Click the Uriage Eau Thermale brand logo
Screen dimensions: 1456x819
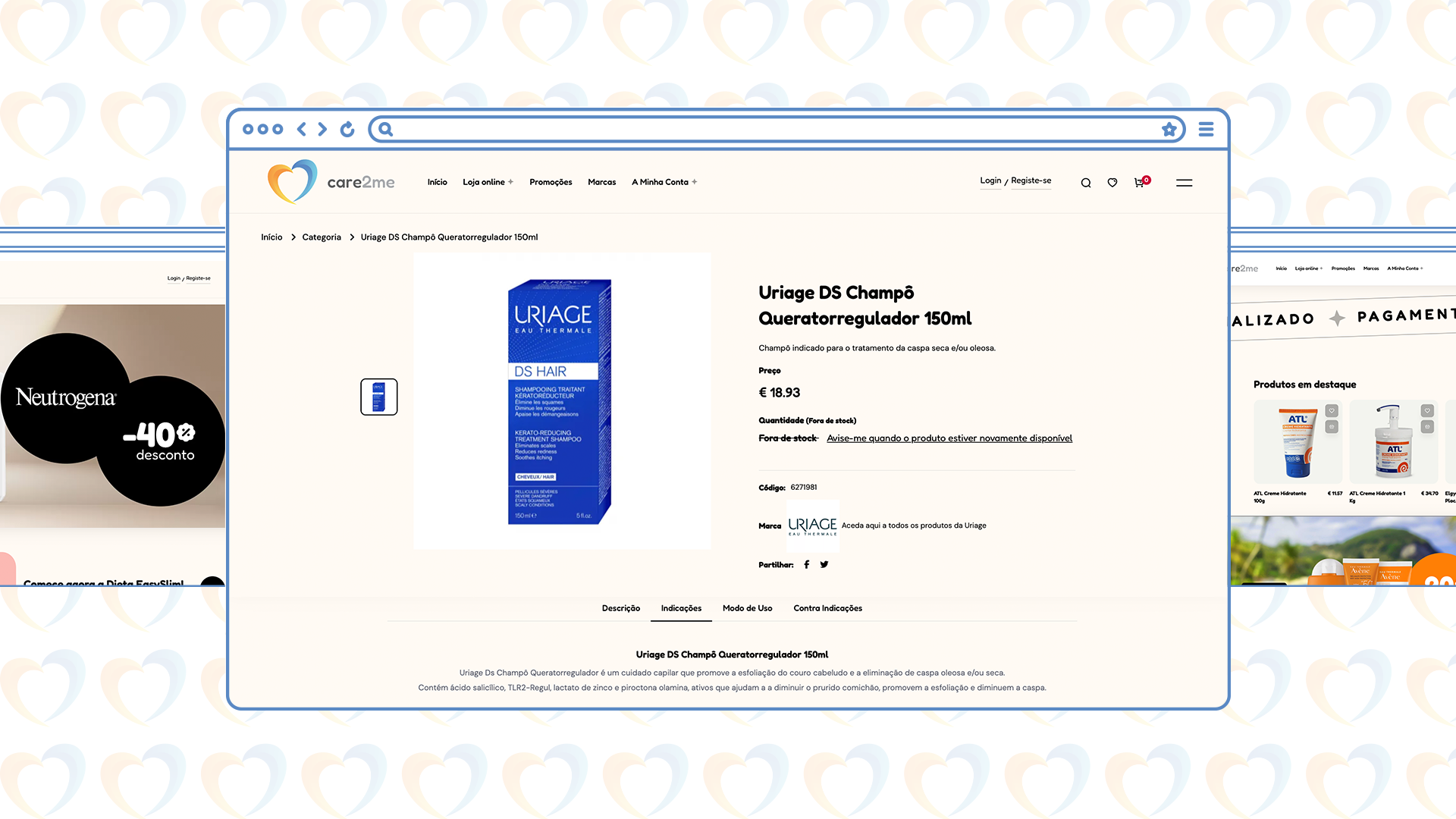click(x=812, y=526)
